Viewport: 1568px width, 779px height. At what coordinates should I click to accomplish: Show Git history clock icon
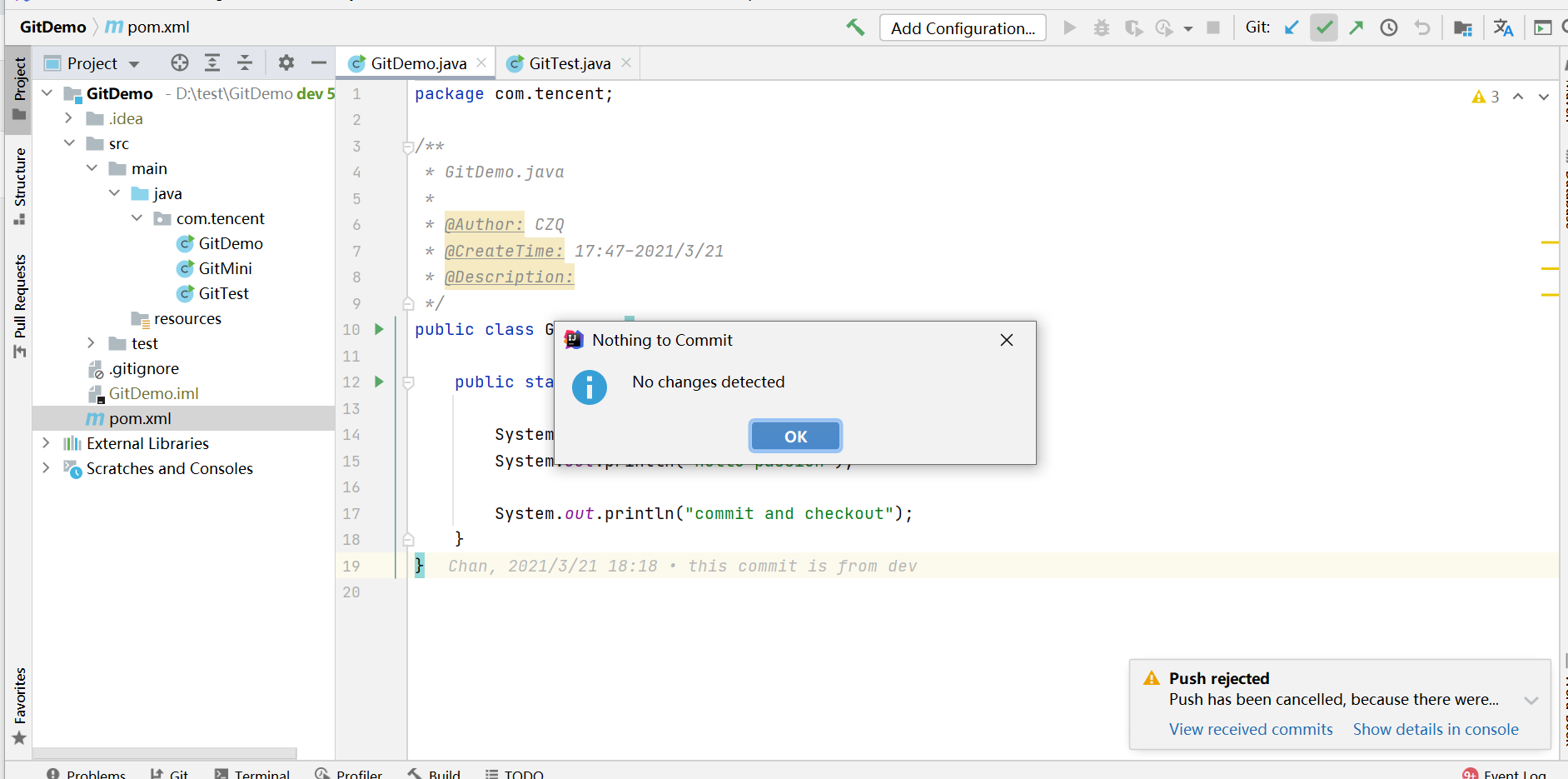pos(1389,27)
